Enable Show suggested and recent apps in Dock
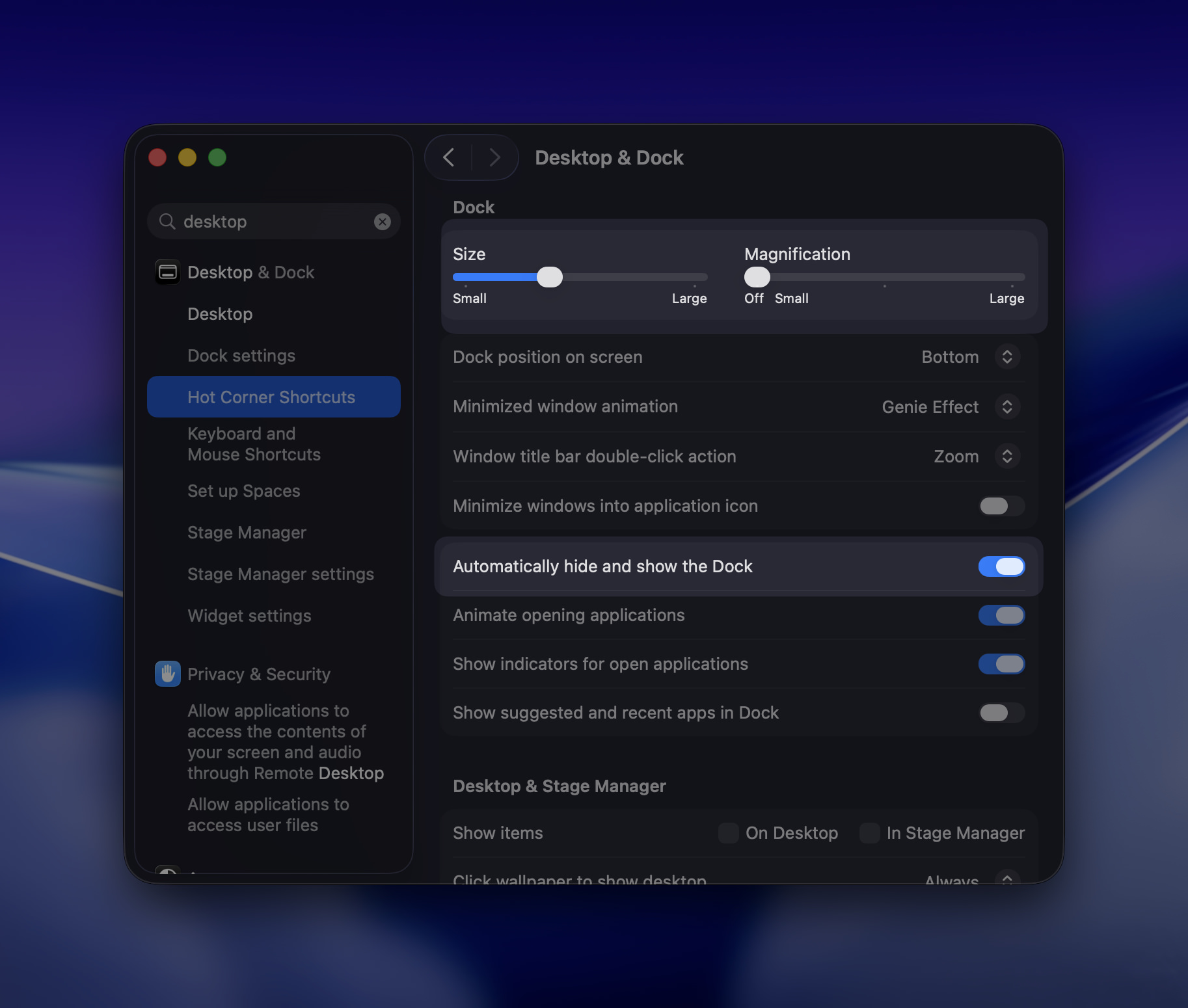Screen dimensions: 1188x1008 1000,713
